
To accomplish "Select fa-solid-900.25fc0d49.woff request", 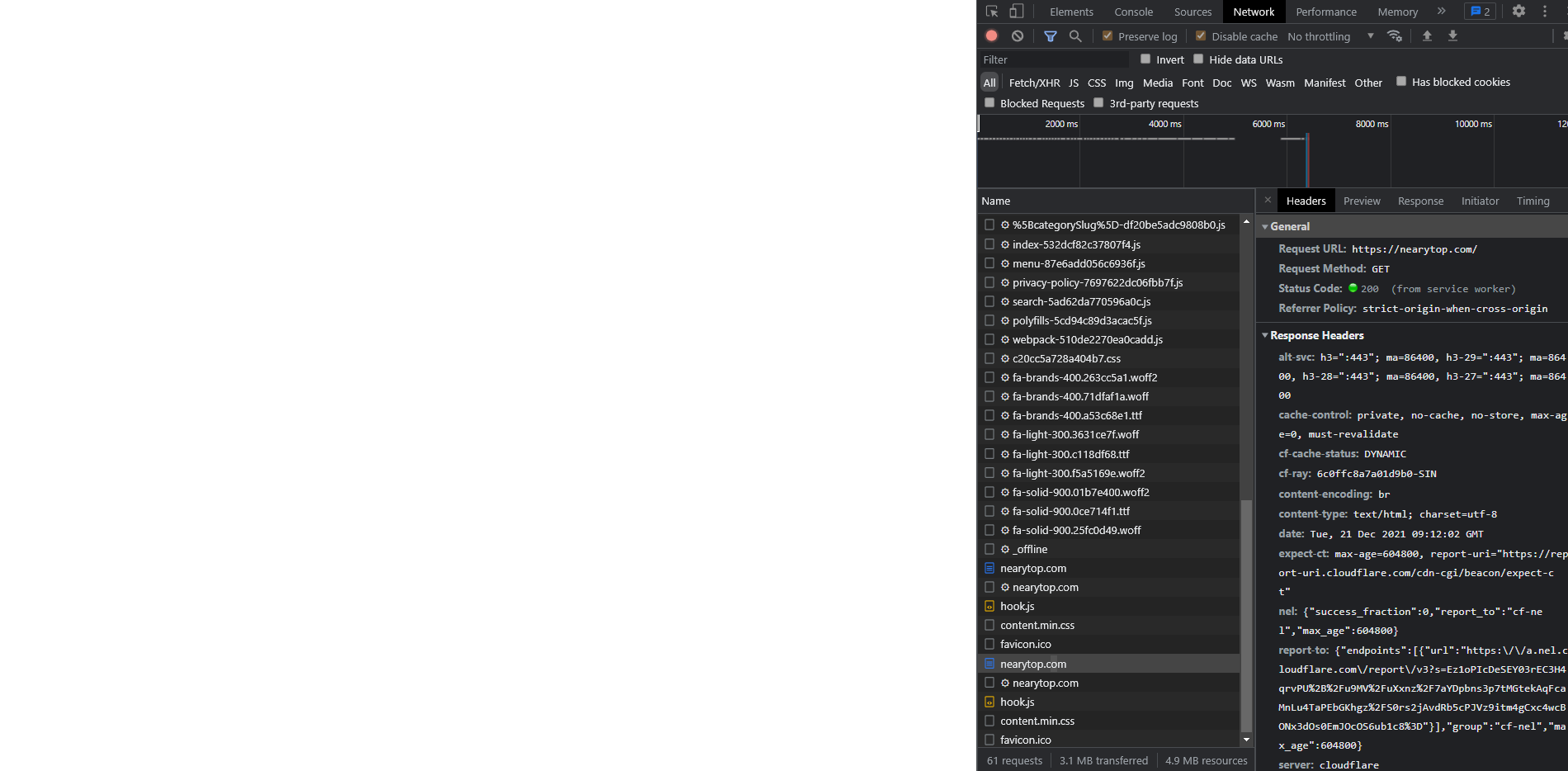I will tap(1109, 530).
